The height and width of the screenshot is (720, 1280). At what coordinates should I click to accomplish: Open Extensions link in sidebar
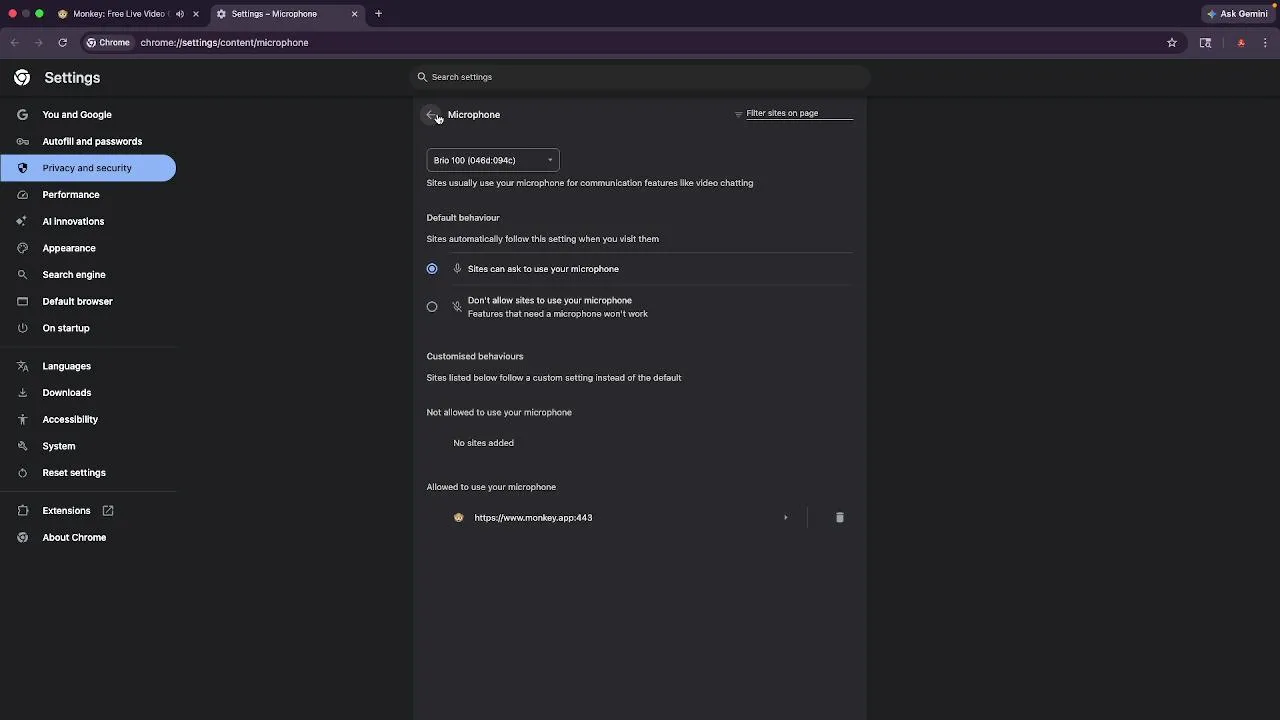point(66,511)
